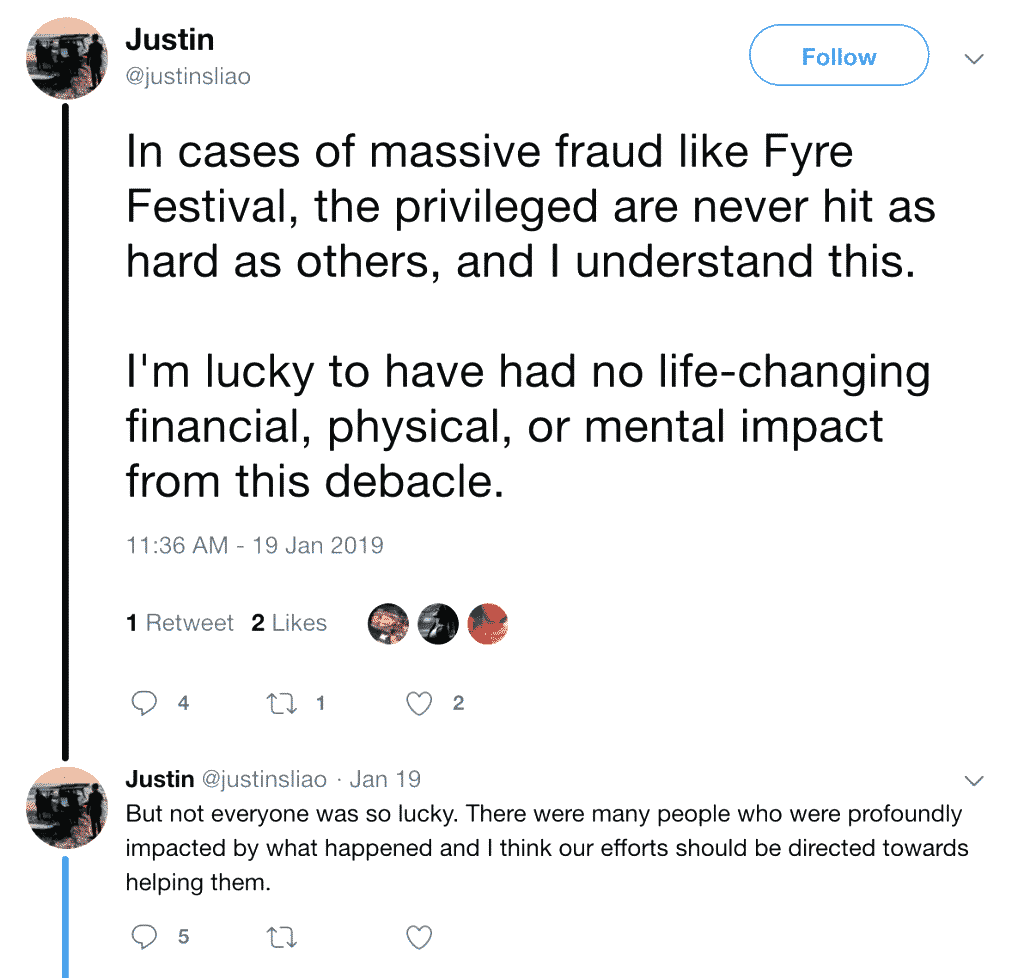The width and height of the screenshot is (1024, 978).
Task: Follow Justin's account
Action: (x=838, y=57)
